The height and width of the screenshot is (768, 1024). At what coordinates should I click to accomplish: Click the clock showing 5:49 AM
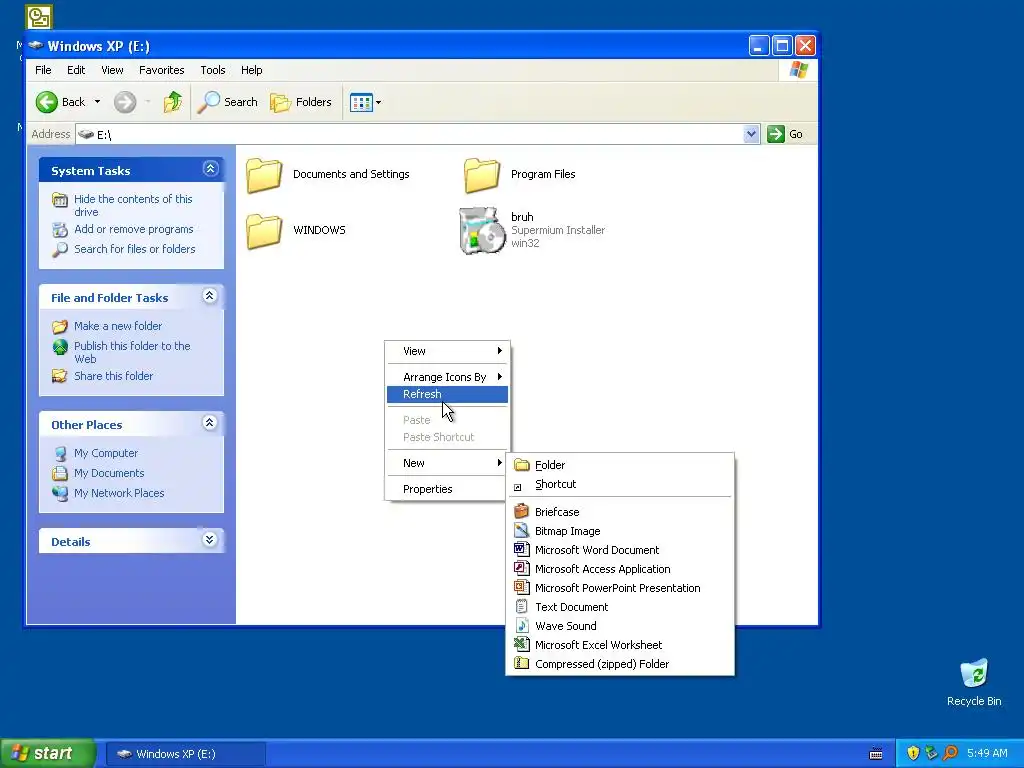tap(987, 754)
